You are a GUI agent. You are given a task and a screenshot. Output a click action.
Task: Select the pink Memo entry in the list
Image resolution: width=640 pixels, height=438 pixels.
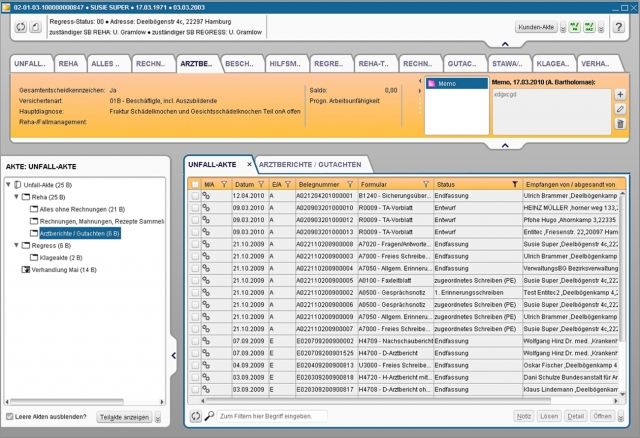point(457,83)
